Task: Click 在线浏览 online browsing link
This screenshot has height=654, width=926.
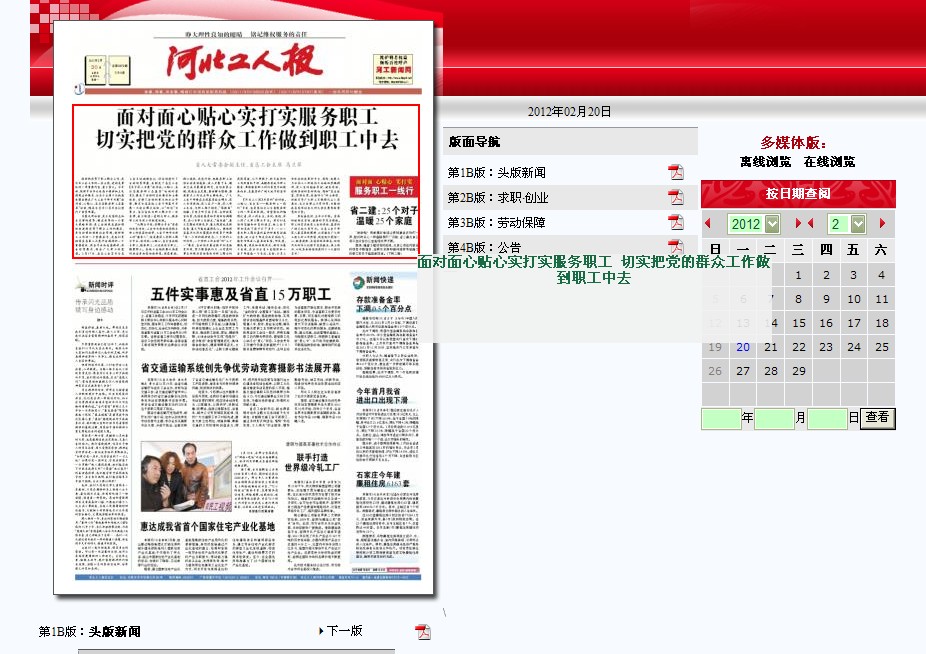Action: click(829, 161)
